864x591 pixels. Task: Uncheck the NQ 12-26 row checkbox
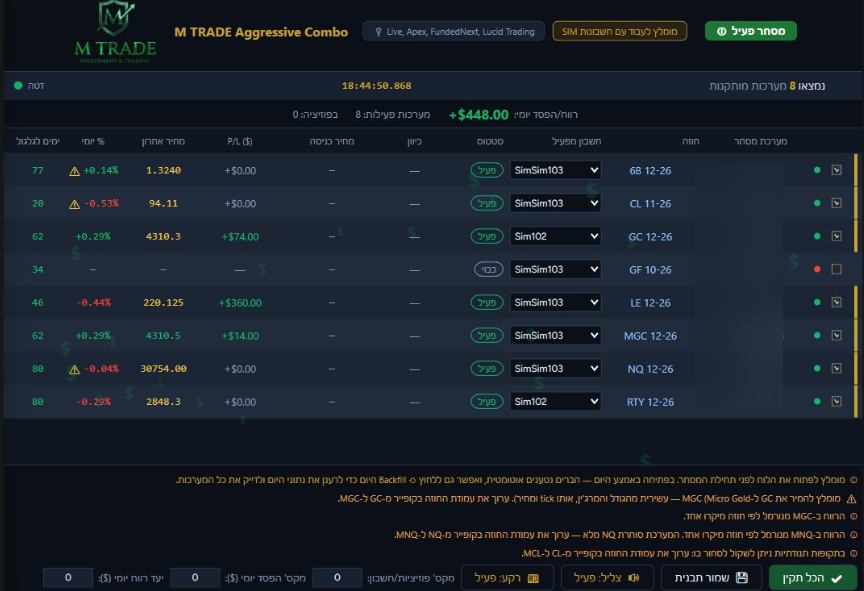coord(836,368)
